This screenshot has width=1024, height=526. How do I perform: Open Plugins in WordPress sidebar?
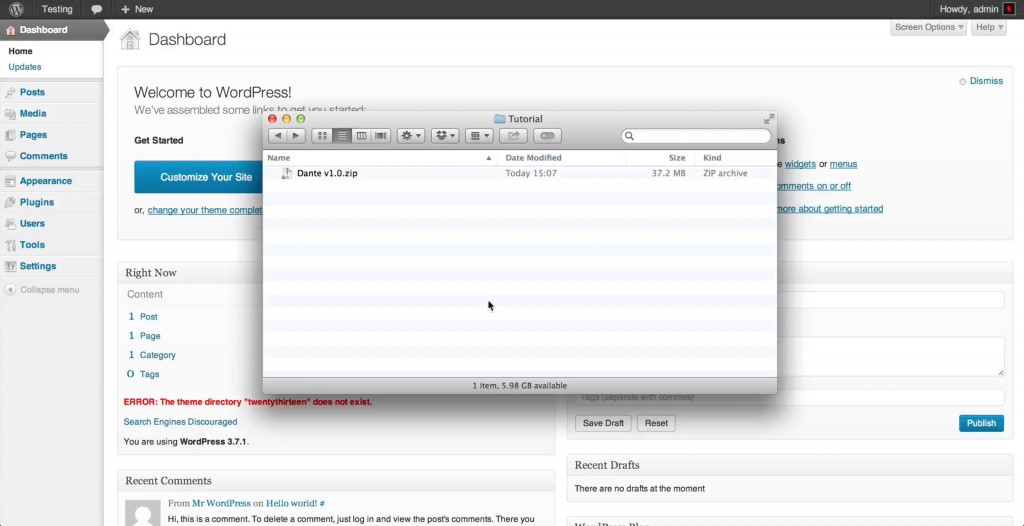pyautogui.click(x=37, y=202)
